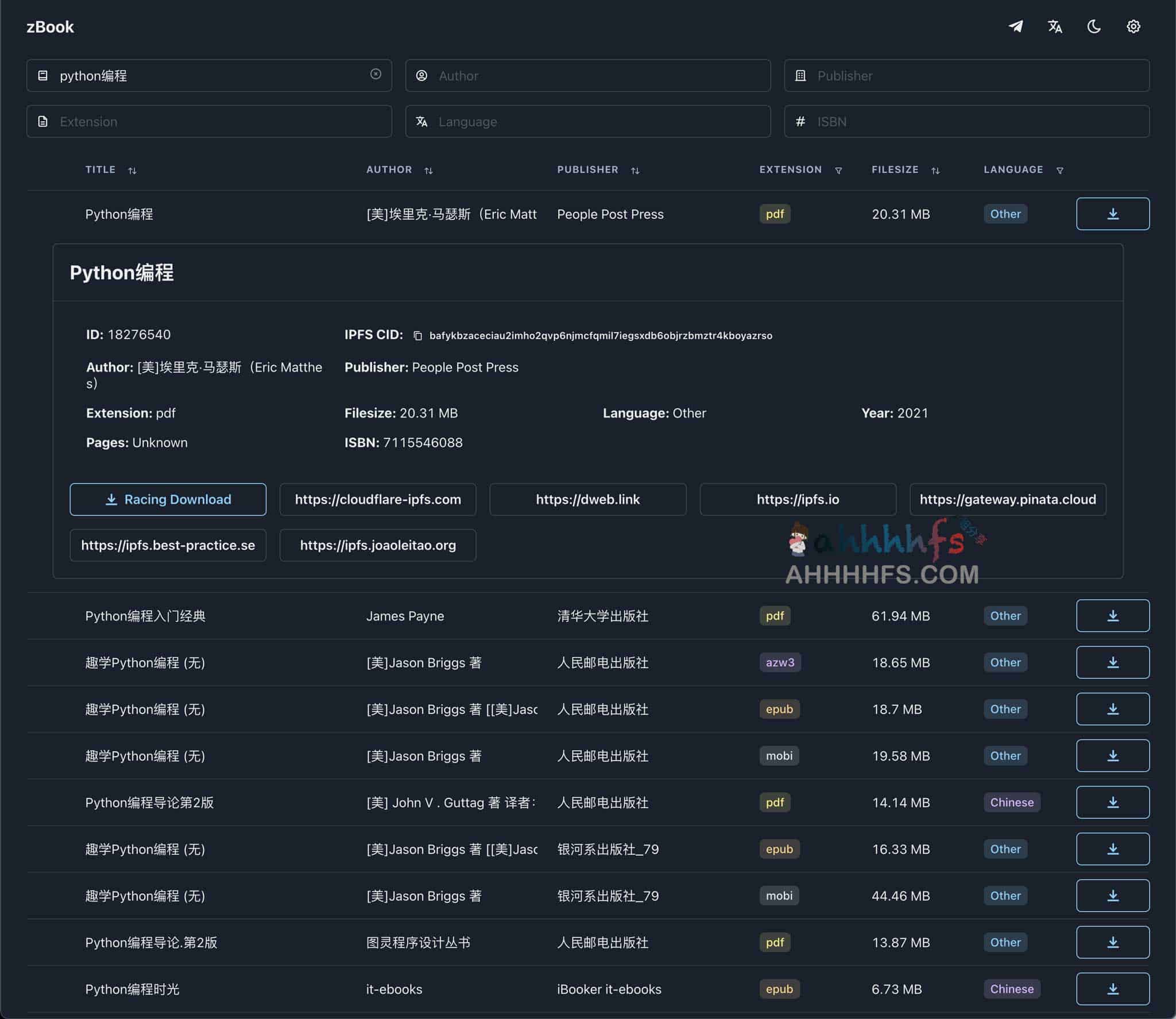Click Racing Download button for Python编程
The height and width of the screenshot is (1019, 1176).
coord(168,499)
